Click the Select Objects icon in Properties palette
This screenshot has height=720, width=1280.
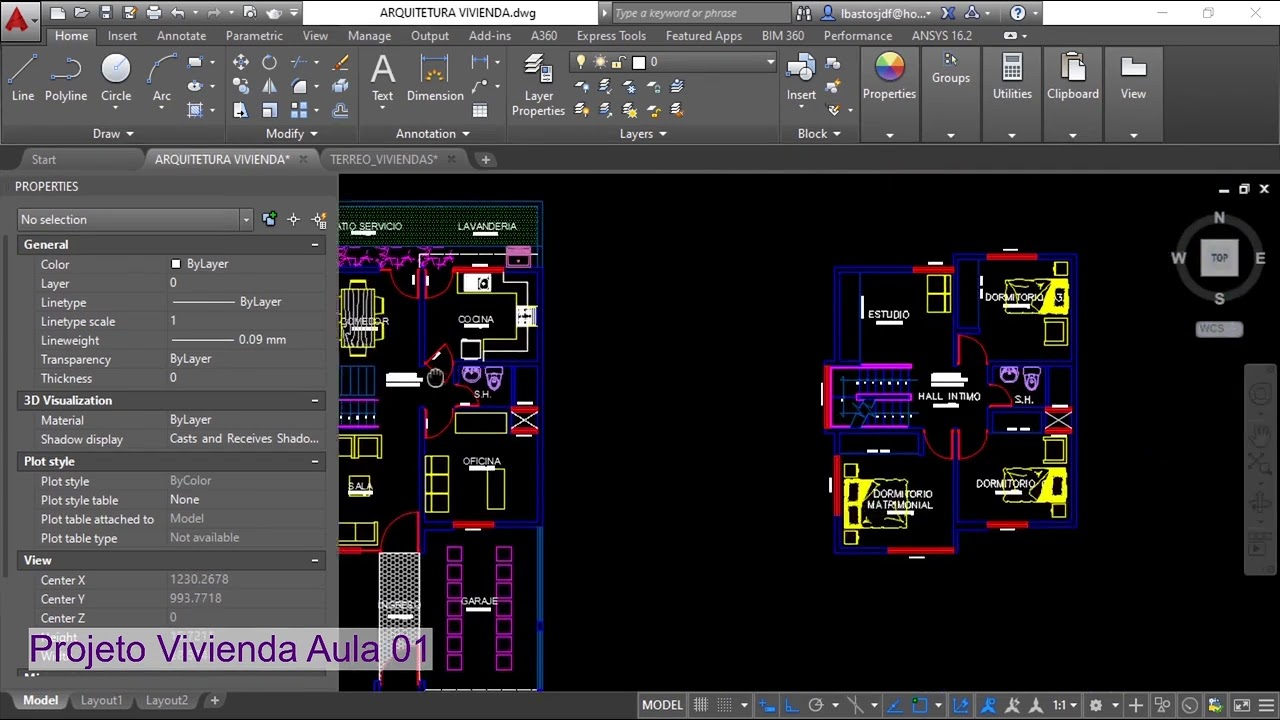pos(294,219)
